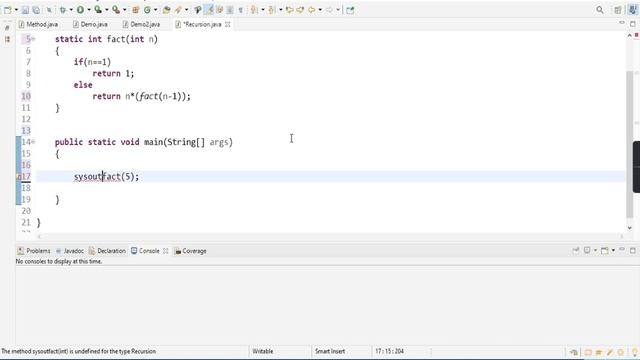Click the Save All icon

point(36,10)
